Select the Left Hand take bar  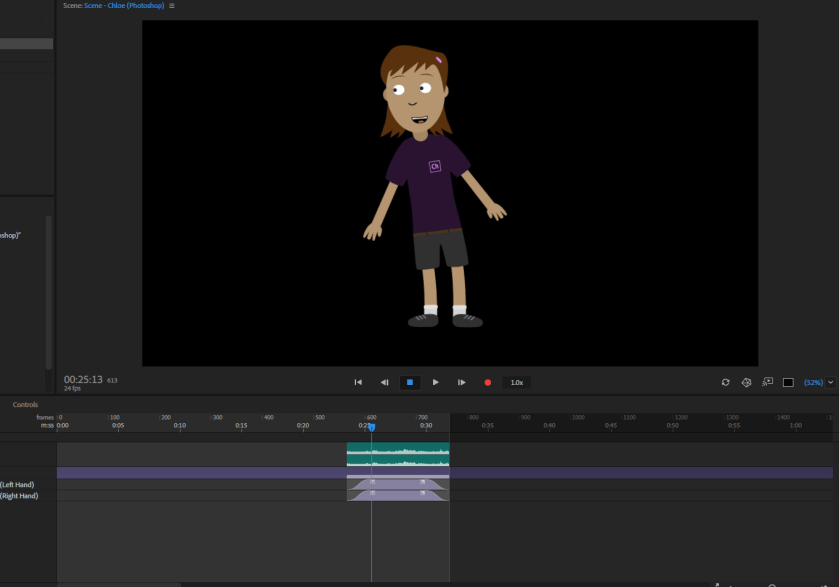pos(398,484)
